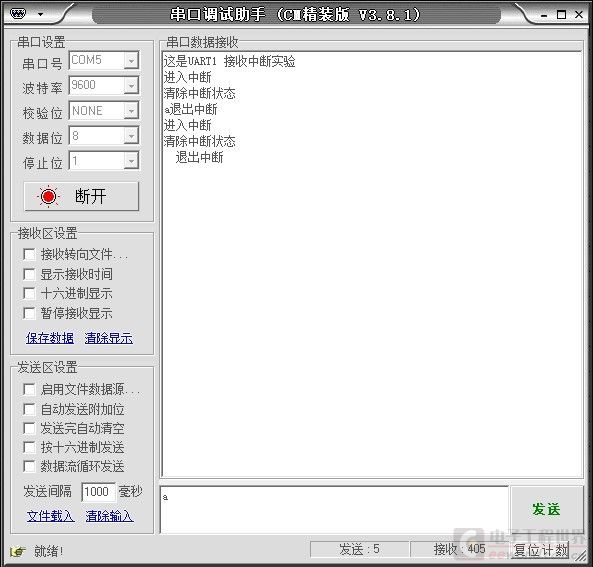Click the 保存数据 link
The width and height of the screenshot is (593, 567).
click(50, 338)
